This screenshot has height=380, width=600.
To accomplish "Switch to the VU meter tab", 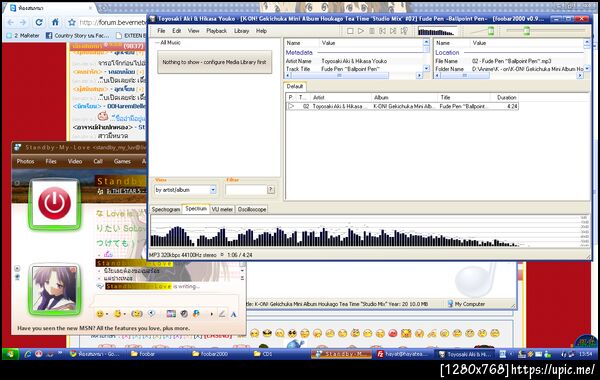I will tap(222, 209).
